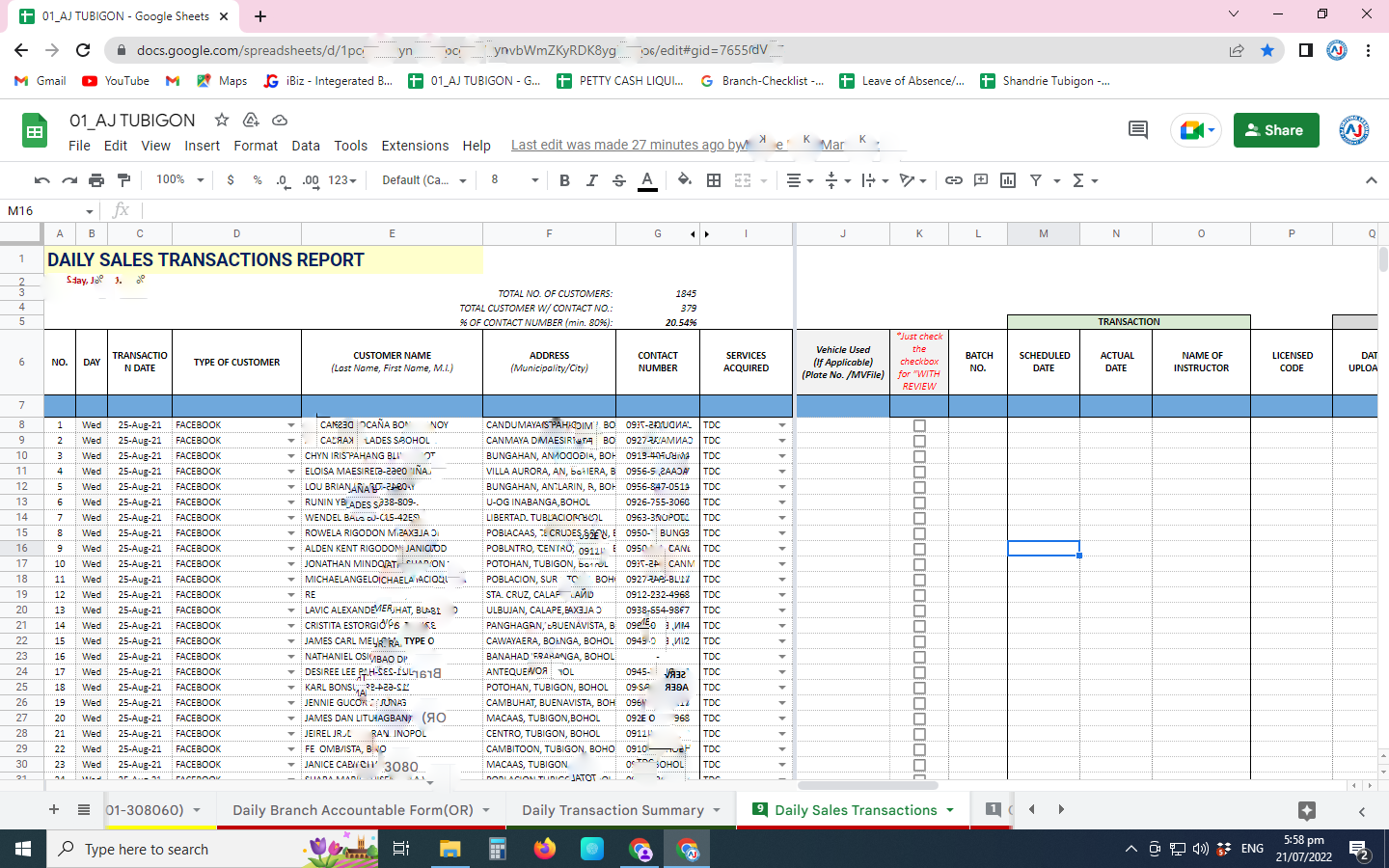Open the Fill color swatch tool
This screenshot has height=868, width=1389.
pos(685,180)
